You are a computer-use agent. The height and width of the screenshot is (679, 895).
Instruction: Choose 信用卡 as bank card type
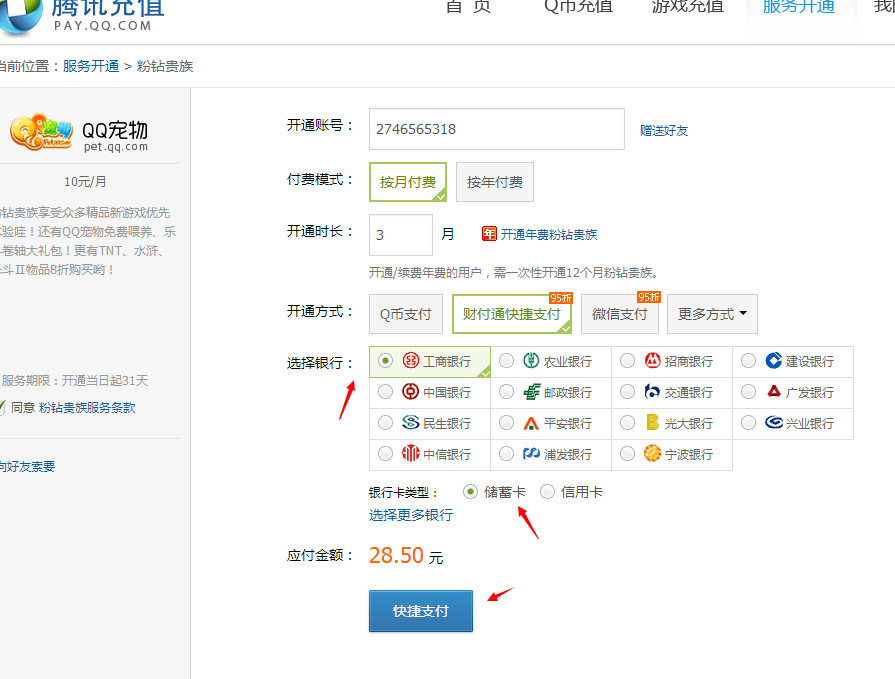click(x=547, y=491)
